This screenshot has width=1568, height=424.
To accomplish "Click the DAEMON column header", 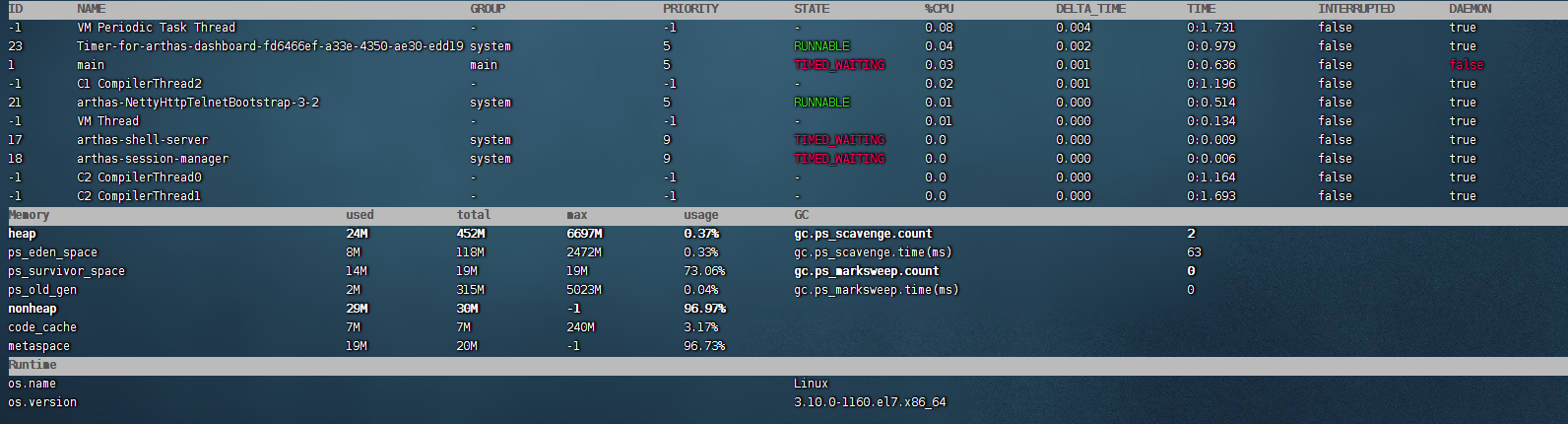I will (x=1470, y=9).
